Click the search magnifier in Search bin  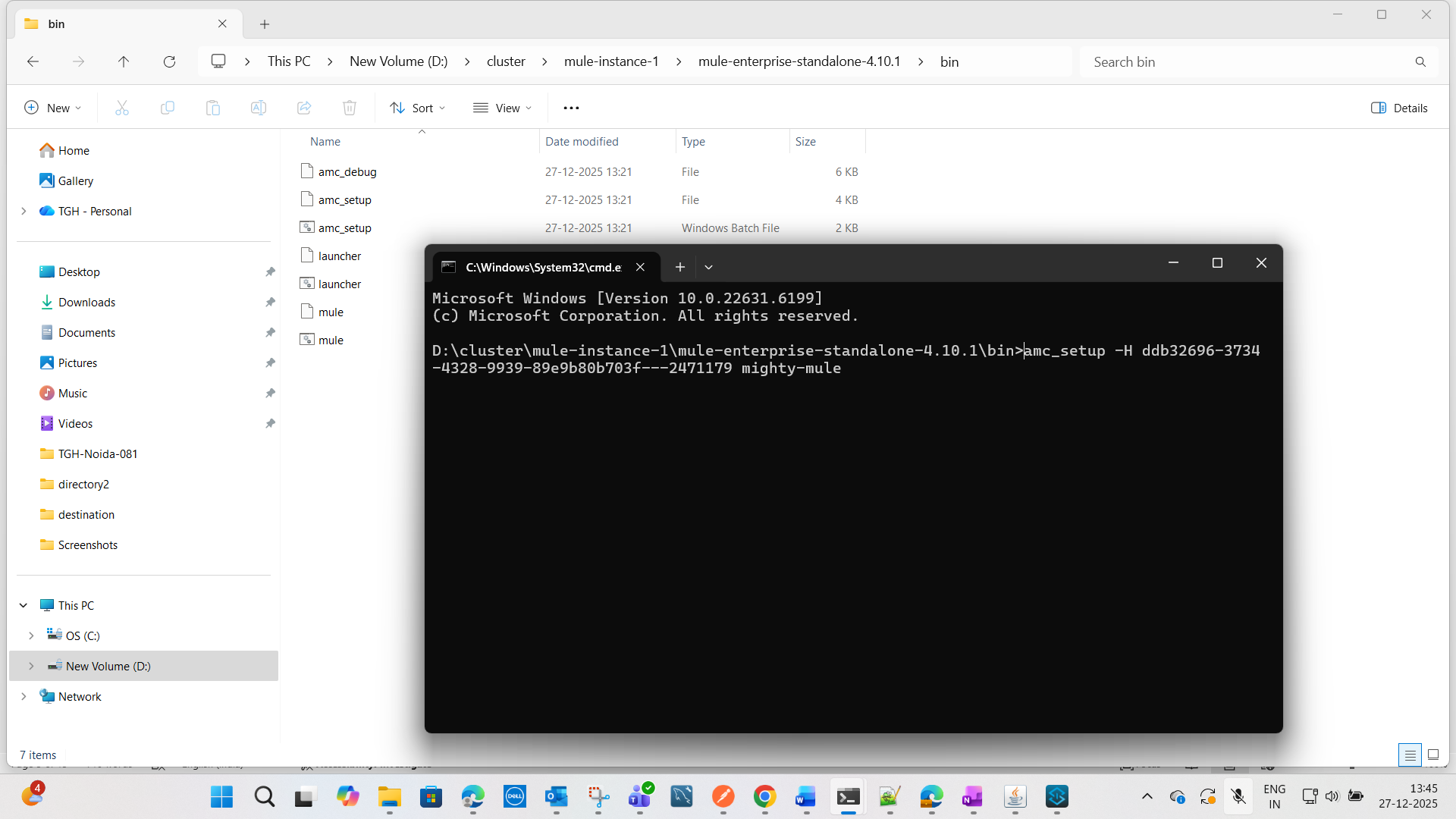[1420, 61]
